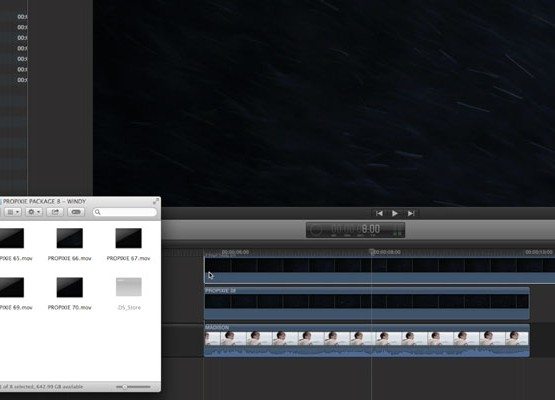Select the PROPIXIE 65.mov thumbnail

[11, 238]
